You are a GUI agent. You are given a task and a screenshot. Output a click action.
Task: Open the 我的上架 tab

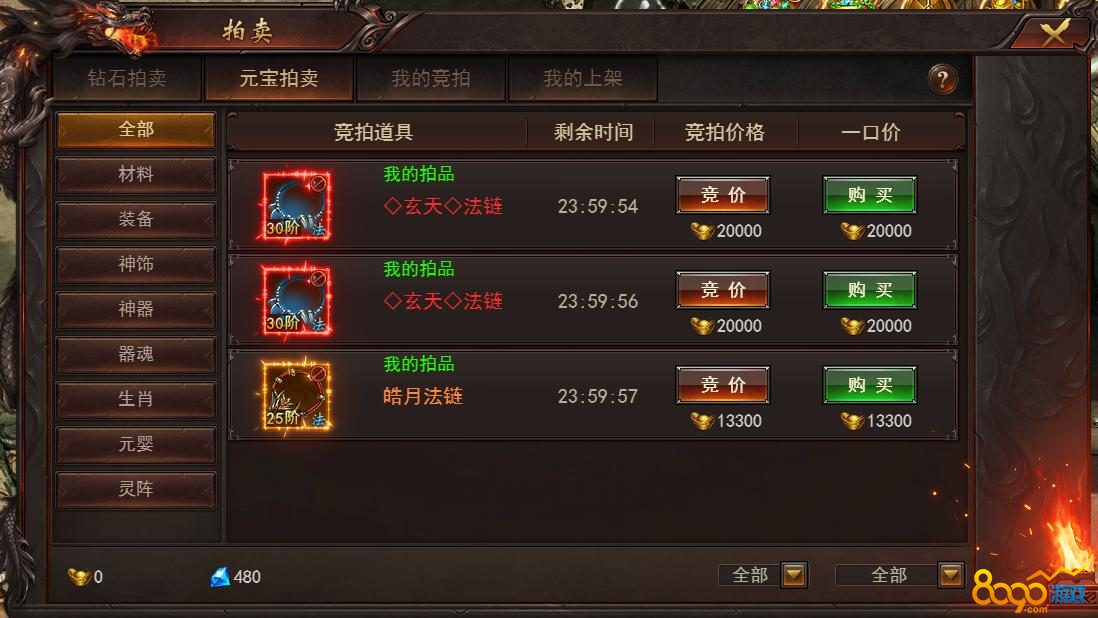pos(583,78)
